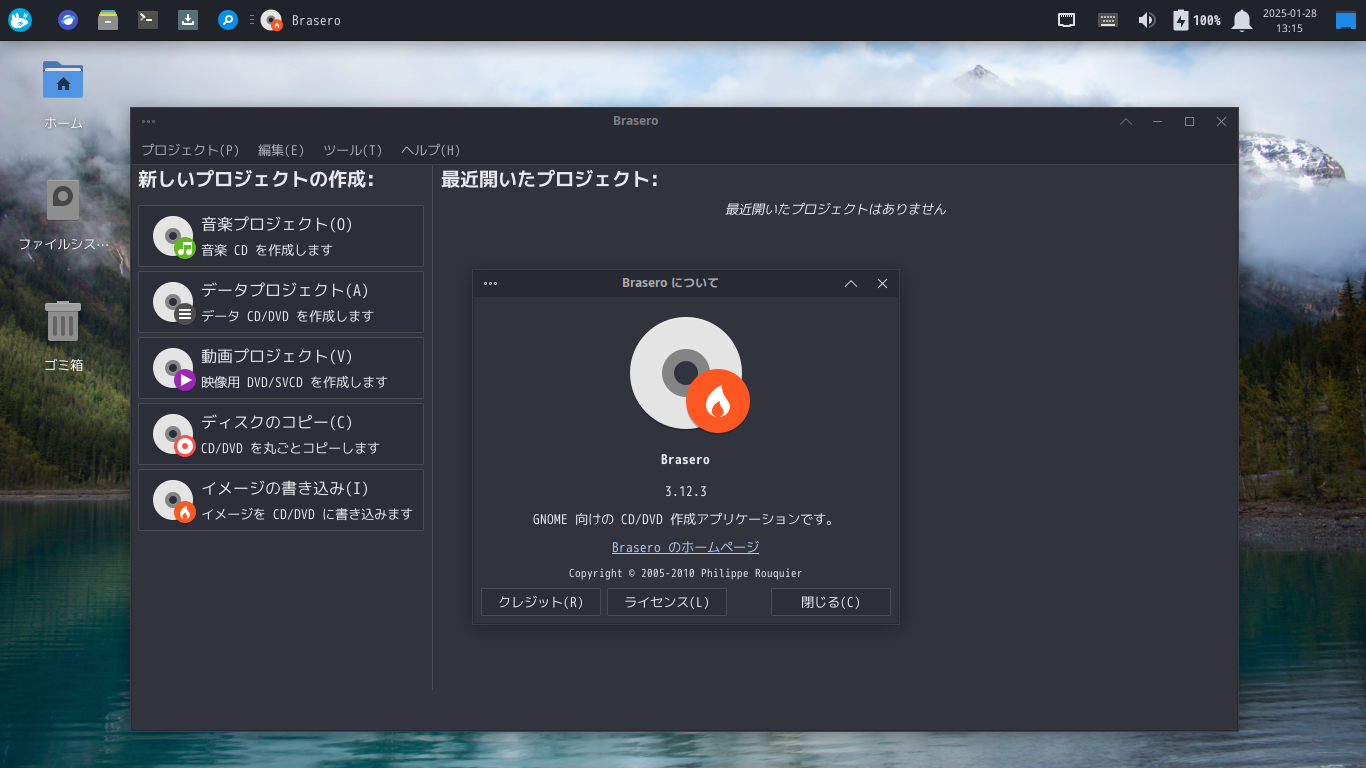Viewport: 1366px width, 768px height.
Task: Shade the About dialog with its chevron
Action: pos(851,283)
